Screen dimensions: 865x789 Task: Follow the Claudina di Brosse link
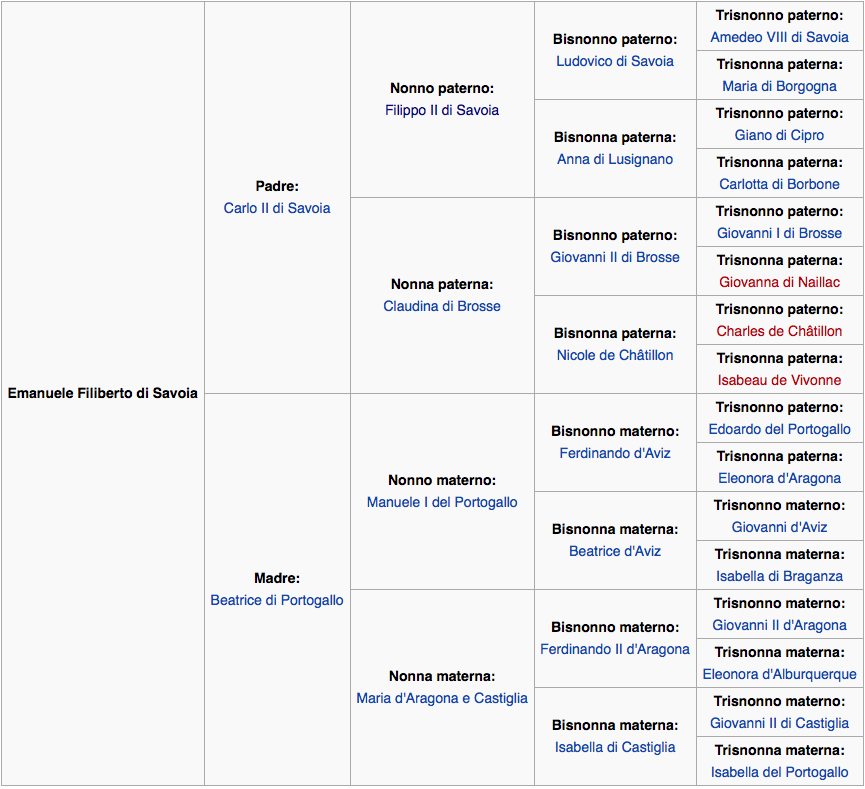[x=441, y=306]
